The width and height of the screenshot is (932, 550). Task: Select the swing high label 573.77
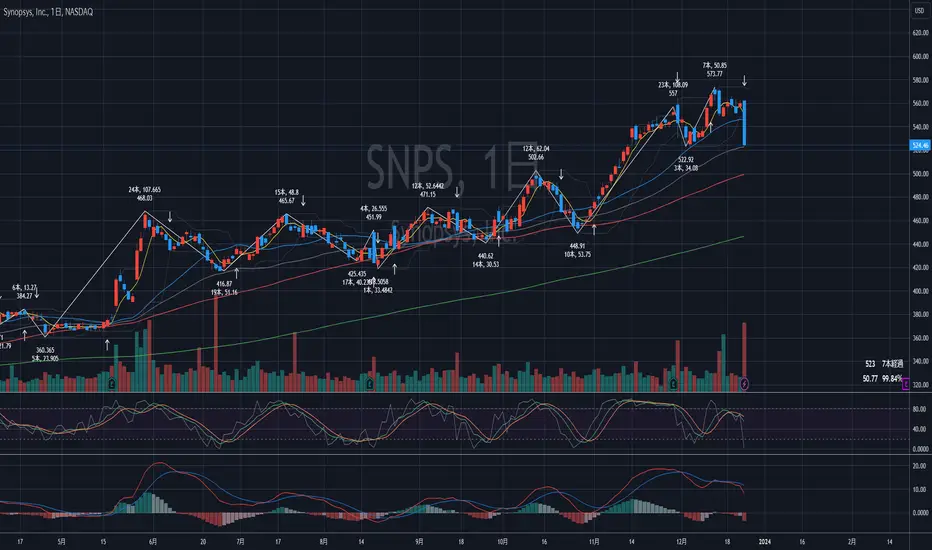tap(714, 74)
